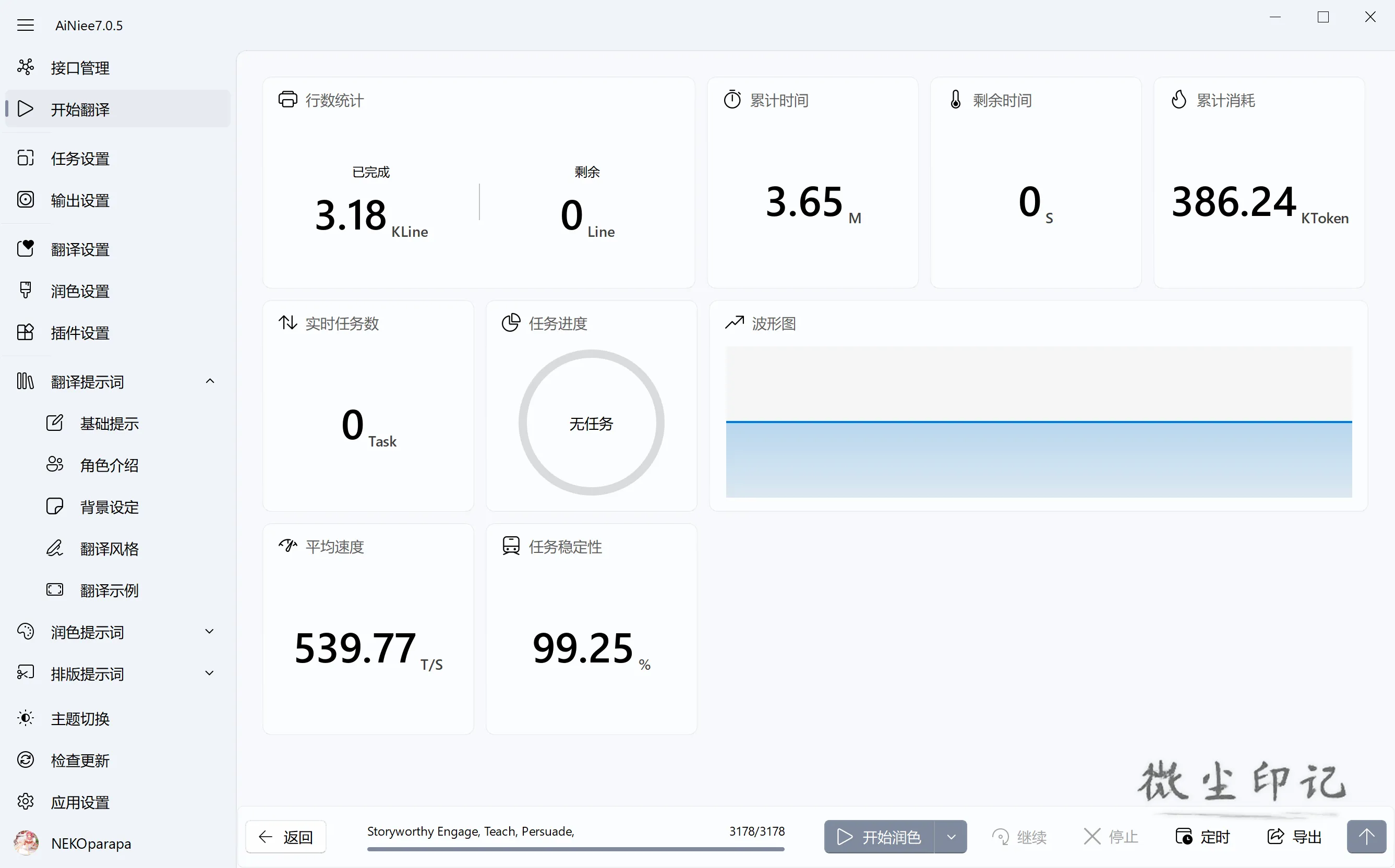Click the 任务设置 icon
Viewport: 1395px width, 868px height.
point(25,158)
